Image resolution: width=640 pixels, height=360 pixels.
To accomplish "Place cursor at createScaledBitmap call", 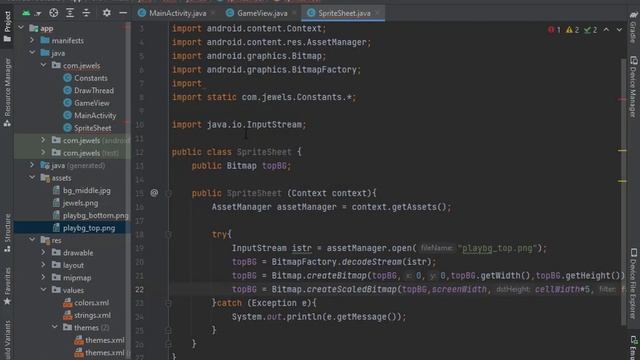I will coord(351,289).
